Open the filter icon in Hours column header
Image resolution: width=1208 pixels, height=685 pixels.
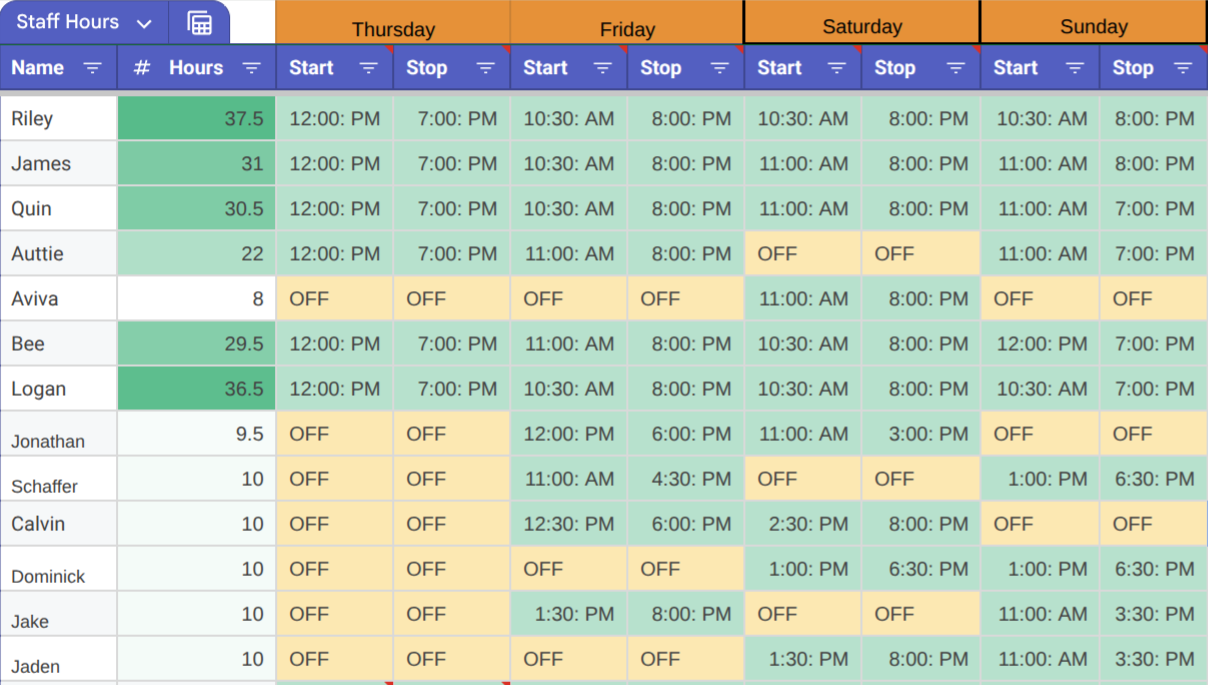pos(252,68)
